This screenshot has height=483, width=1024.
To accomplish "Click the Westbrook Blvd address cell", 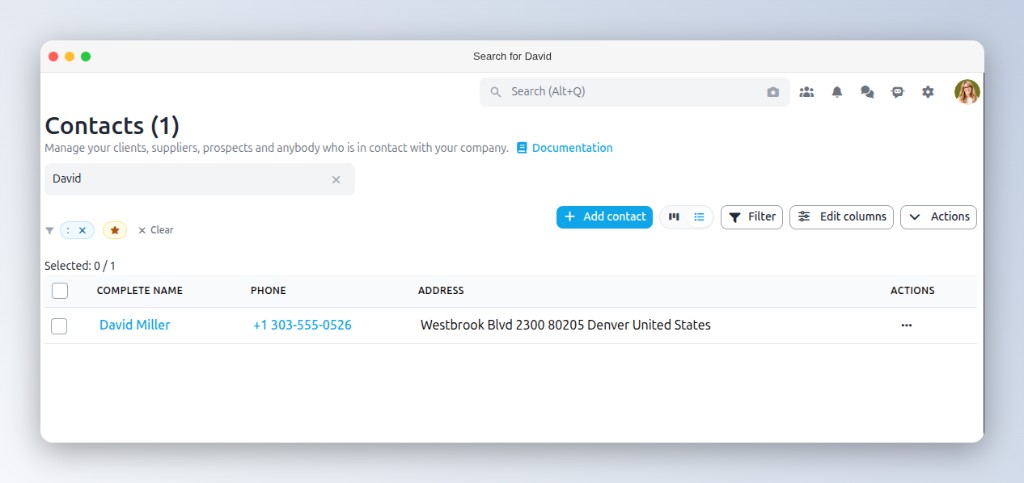I will tap(566, 325).
